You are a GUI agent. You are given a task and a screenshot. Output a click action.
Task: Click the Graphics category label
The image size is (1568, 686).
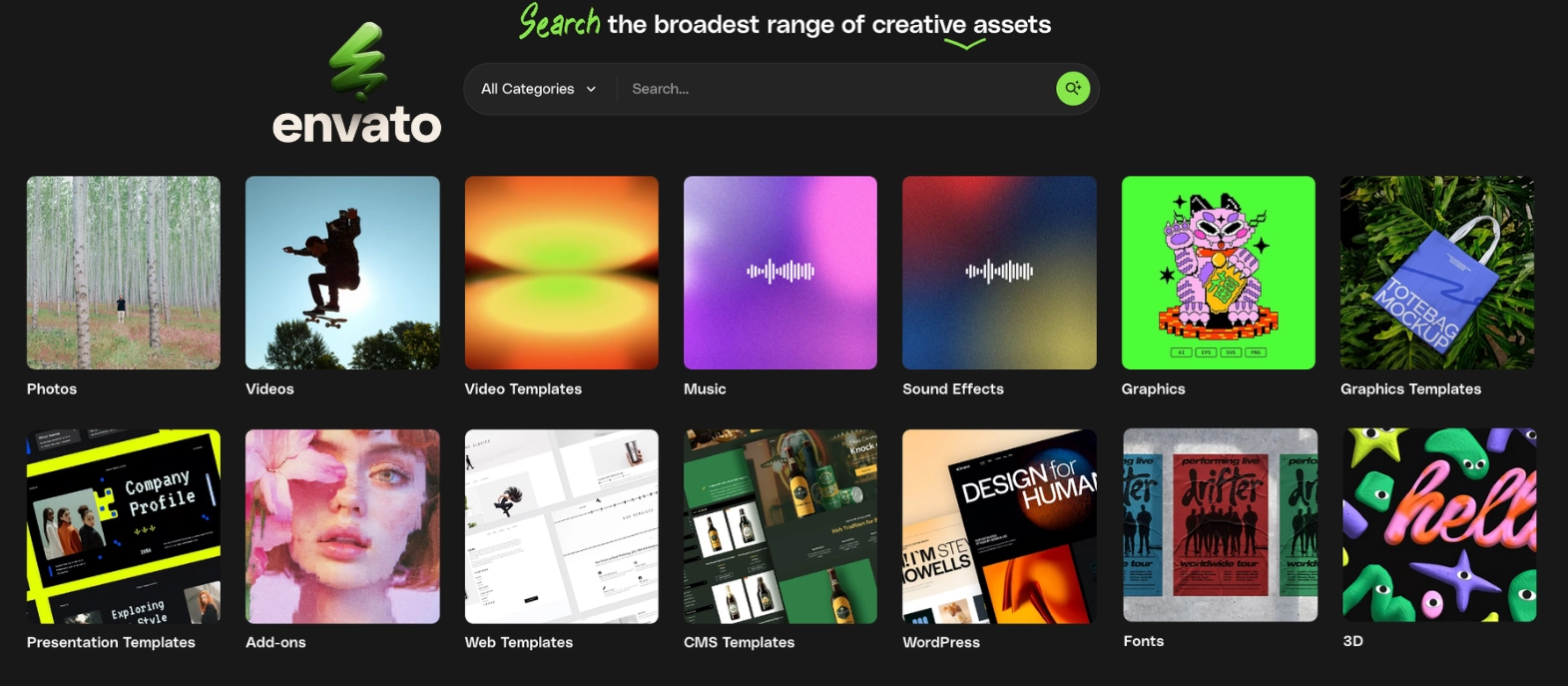point(1153,389)
